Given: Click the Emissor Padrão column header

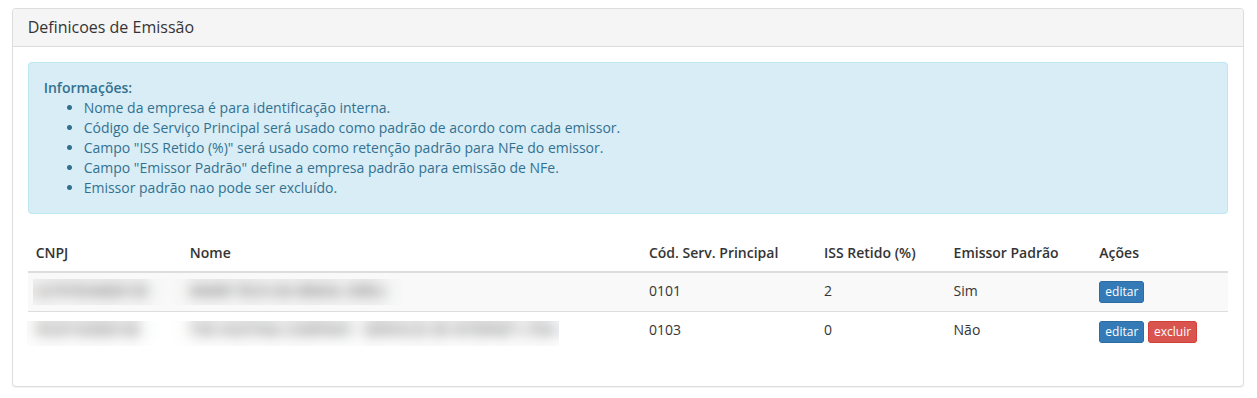Looking at the screenshot, I should point(1006,253).
